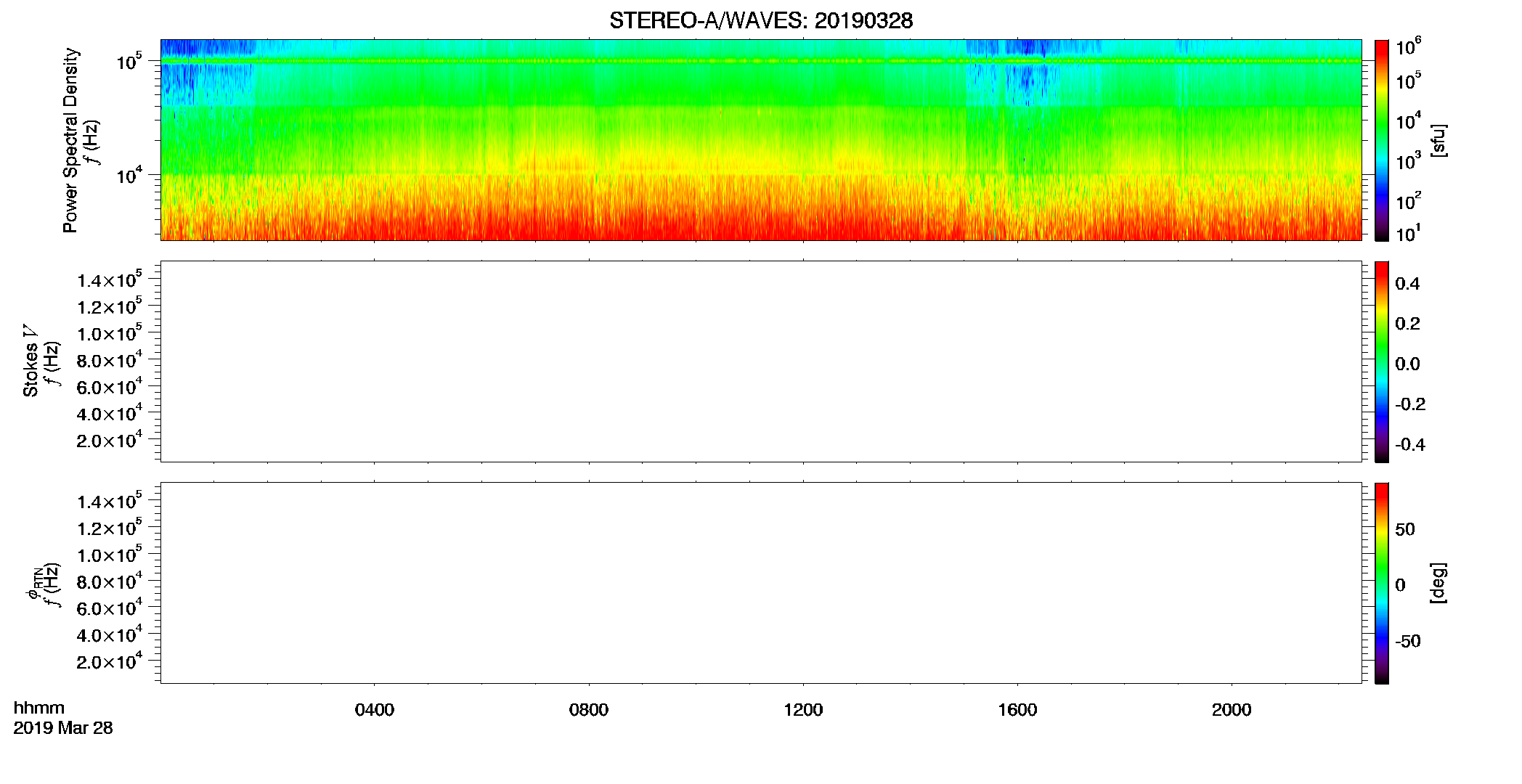Click the 50 label on degrees colorbar

[1405, 529]
